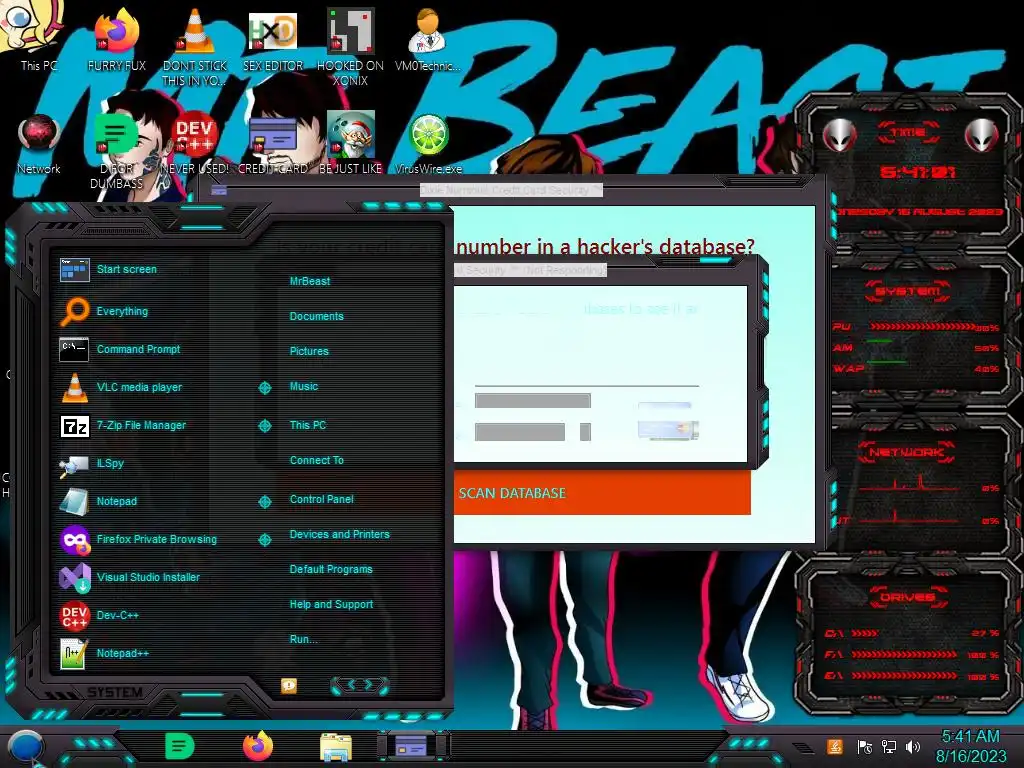The width and height of the screenshot is (1024, 768).
Task: Click the CPU usage bar in System gadget
Action: point(923,326)
